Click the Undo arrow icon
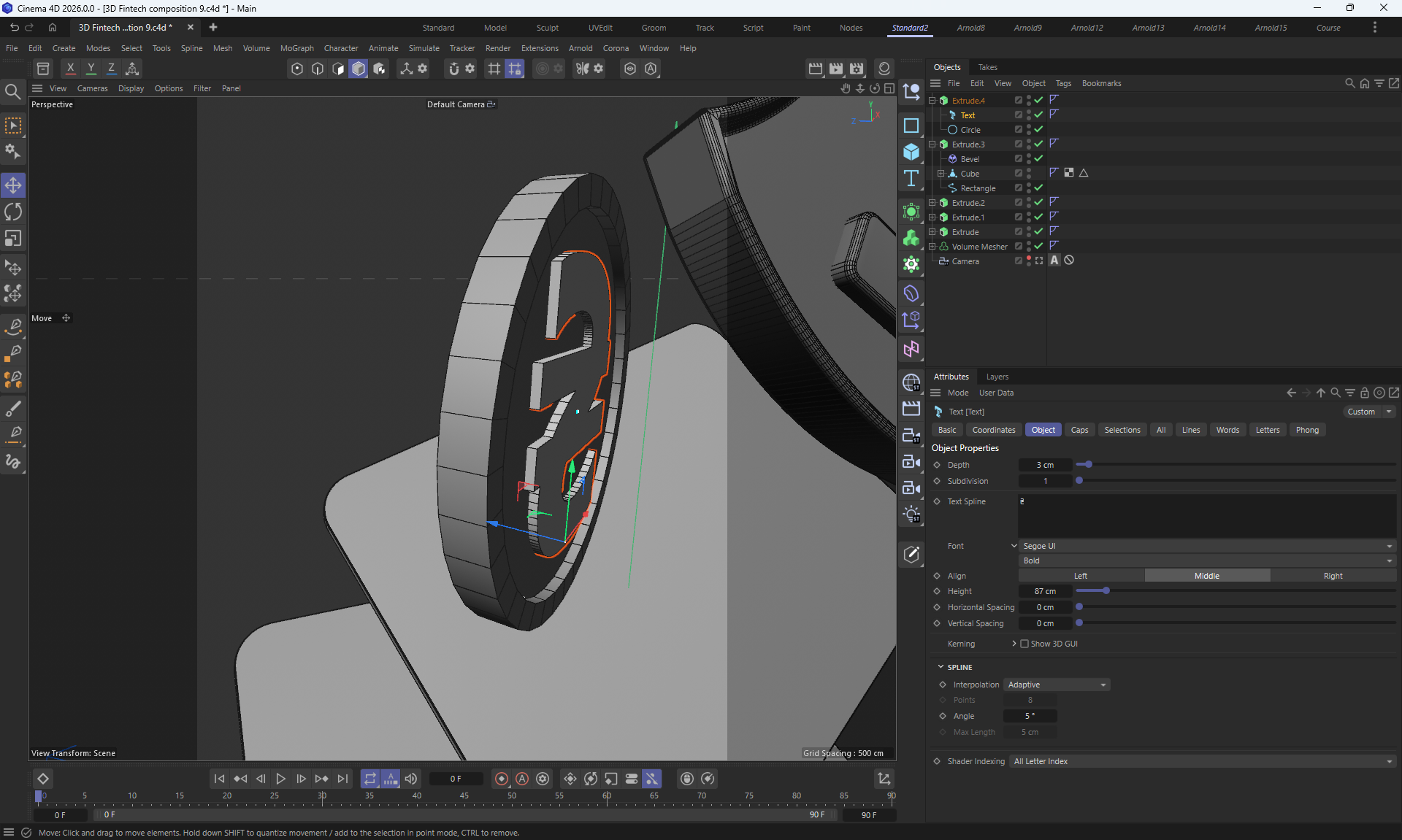Image resolution: width=1402 pixels, height=840 pixels. click(14, 28)
